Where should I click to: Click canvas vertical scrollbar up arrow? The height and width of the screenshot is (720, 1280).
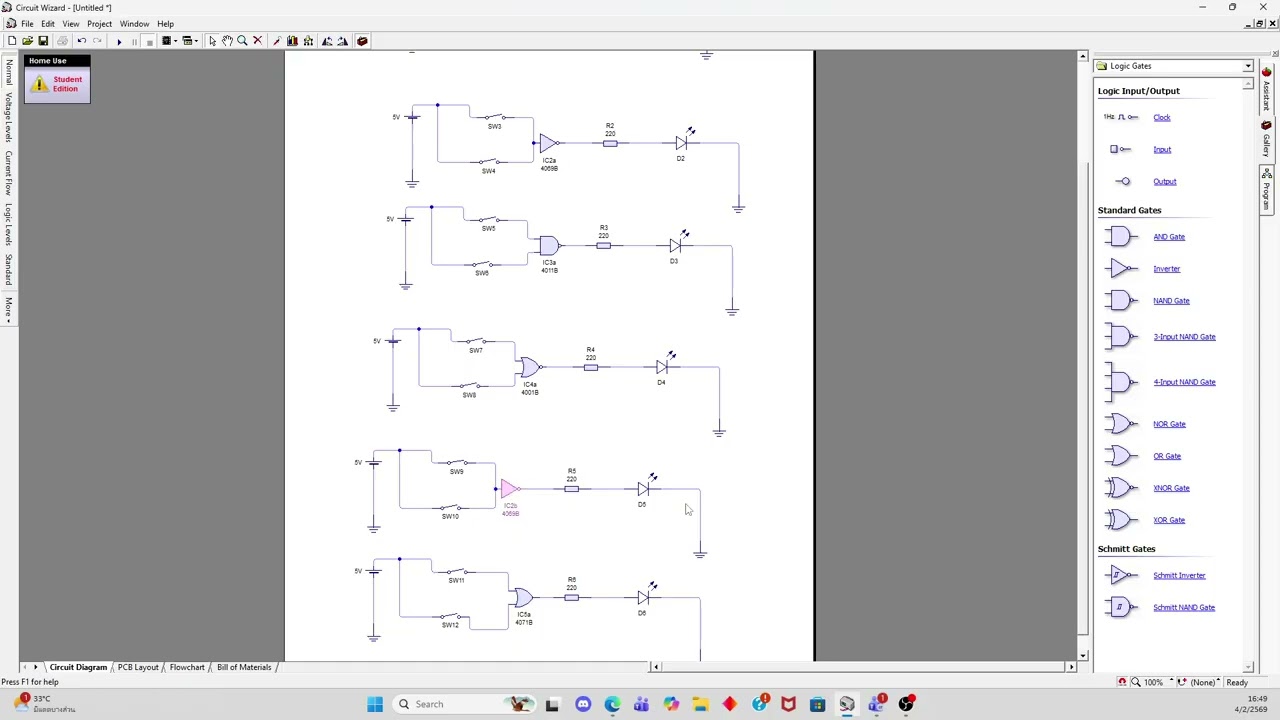point(1082,56)
